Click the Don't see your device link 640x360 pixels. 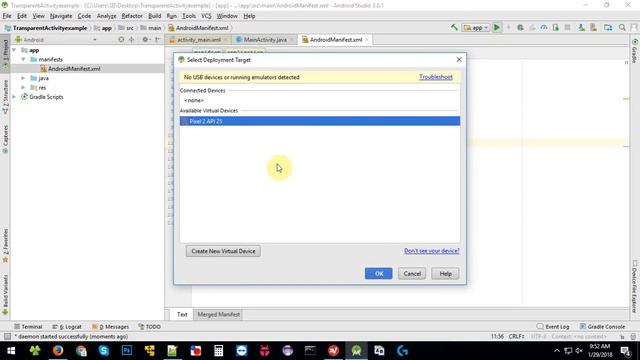click(x=432, y=251)
